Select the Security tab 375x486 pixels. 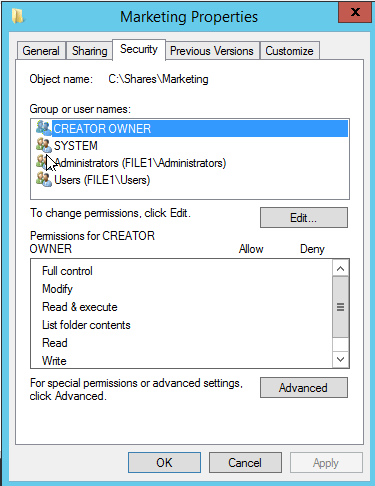click(x=139, y=49)
